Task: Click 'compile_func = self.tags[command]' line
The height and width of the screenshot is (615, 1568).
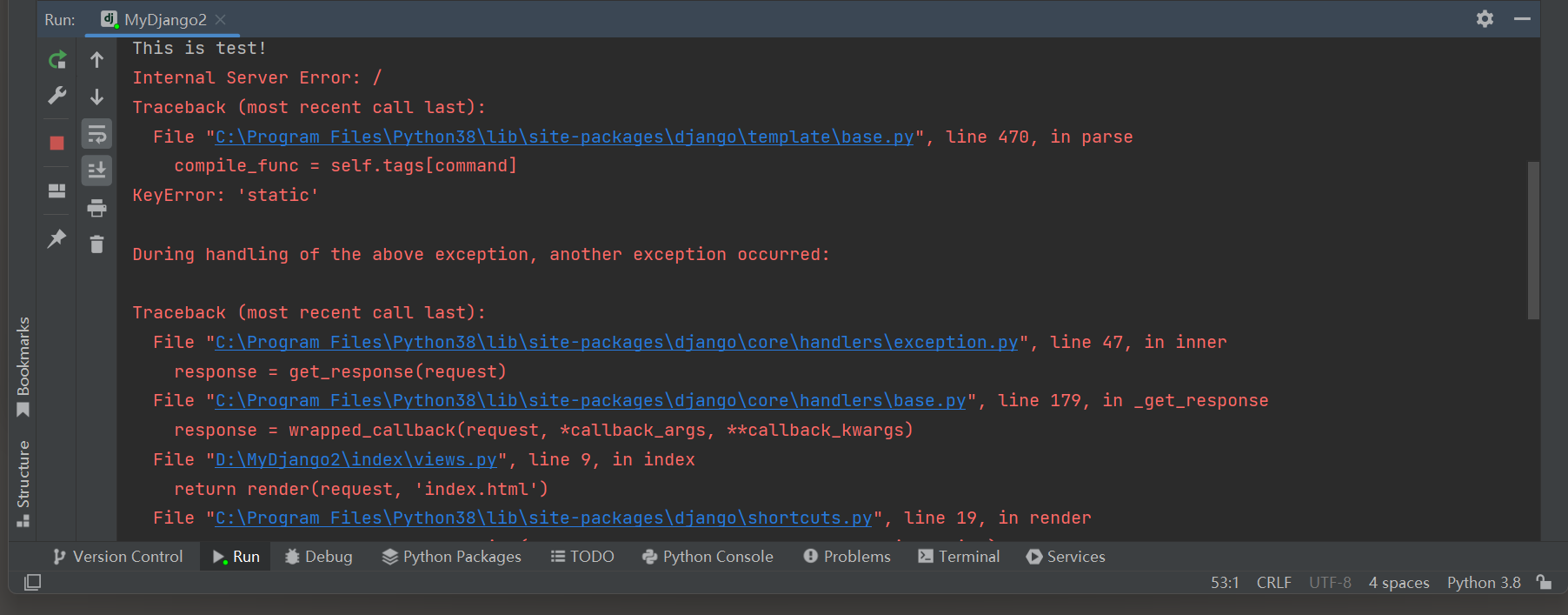Action: coord(346,165)
